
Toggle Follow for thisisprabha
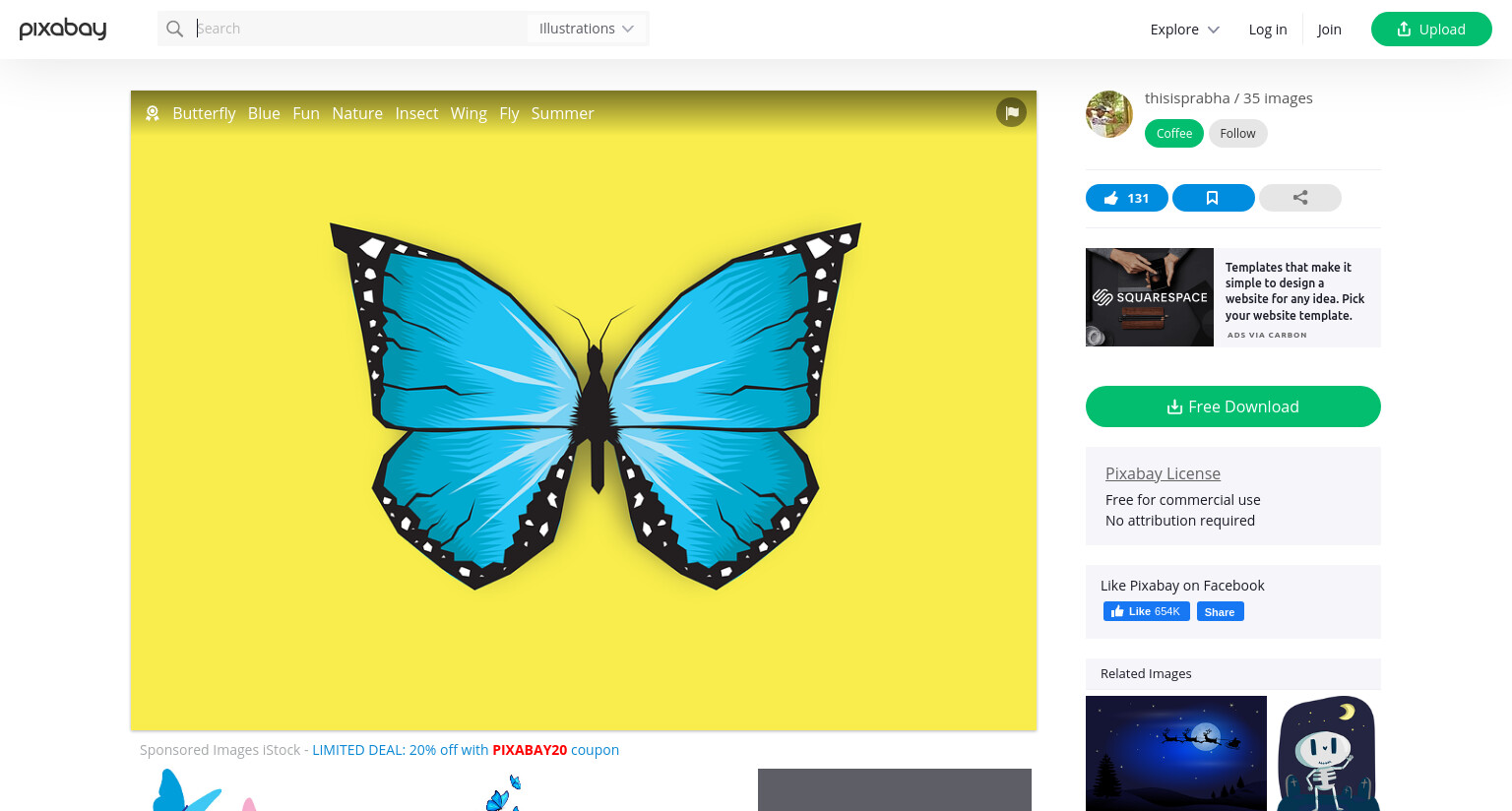pos(1237,133)
